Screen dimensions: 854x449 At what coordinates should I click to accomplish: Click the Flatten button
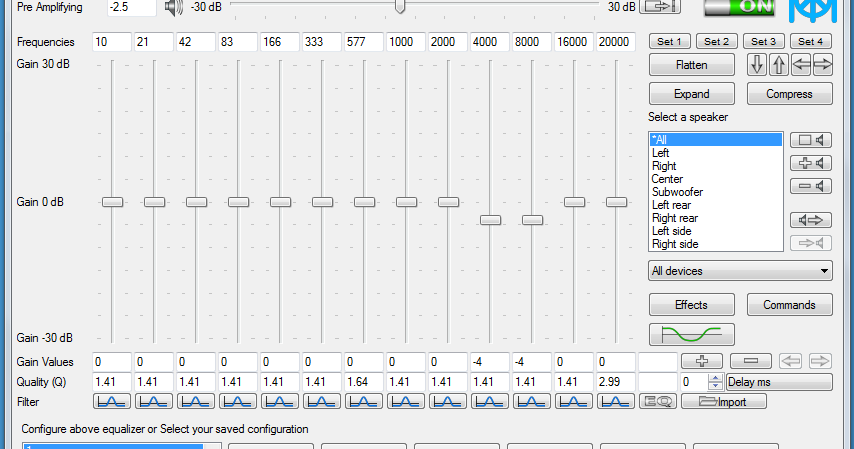(x=692, y=65)
